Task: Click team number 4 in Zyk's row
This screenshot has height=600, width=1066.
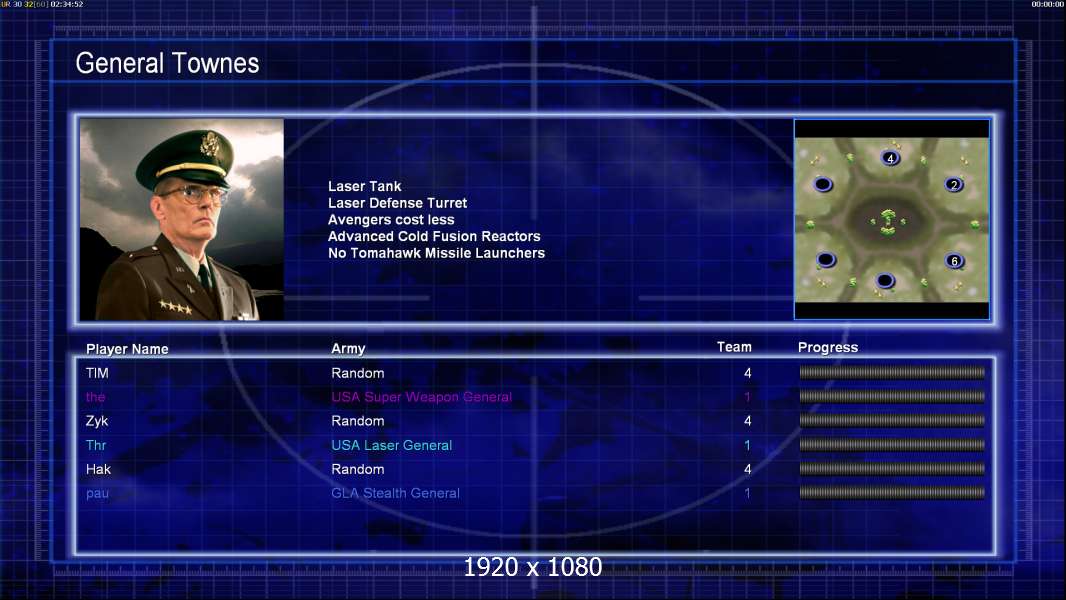Action: click(748, 421)
